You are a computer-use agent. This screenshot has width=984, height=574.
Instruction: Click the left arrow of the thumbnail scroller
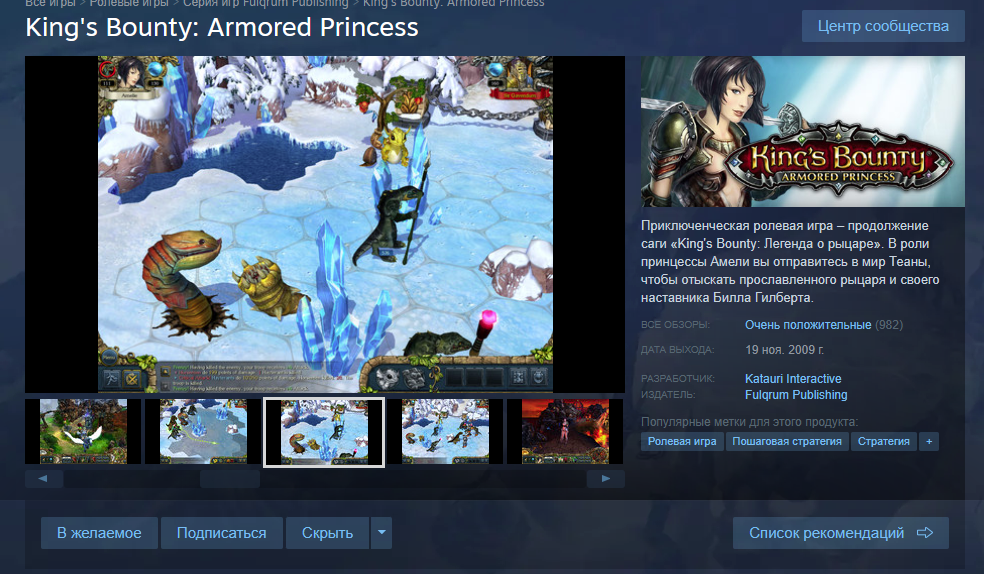[43, 479]
